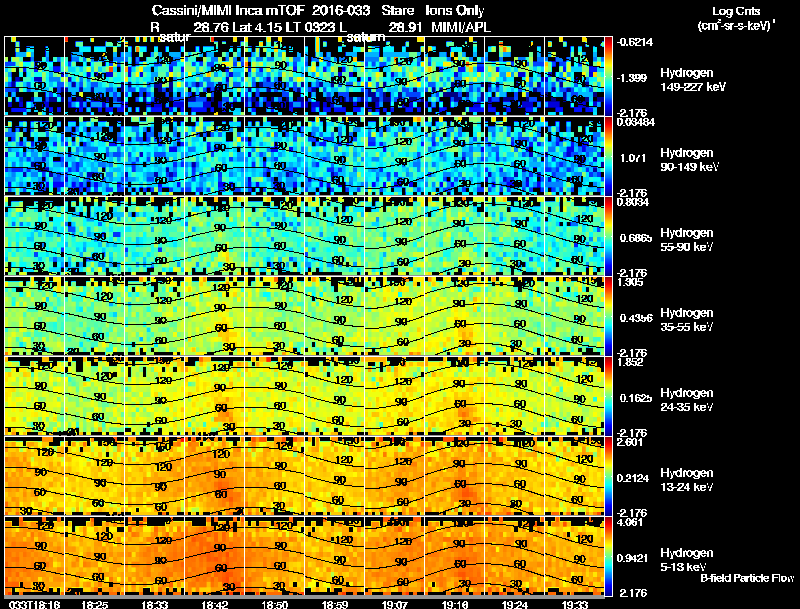The width and height of the screenshot is (800, 609).
Task: Select the "2016-033" date in the title
Action: 341,10
